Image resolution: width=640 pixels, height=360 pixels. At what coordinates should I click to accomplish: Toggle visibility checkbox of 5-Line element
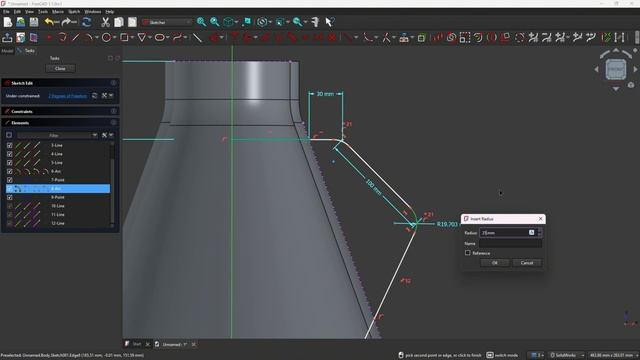pos(9,162)
